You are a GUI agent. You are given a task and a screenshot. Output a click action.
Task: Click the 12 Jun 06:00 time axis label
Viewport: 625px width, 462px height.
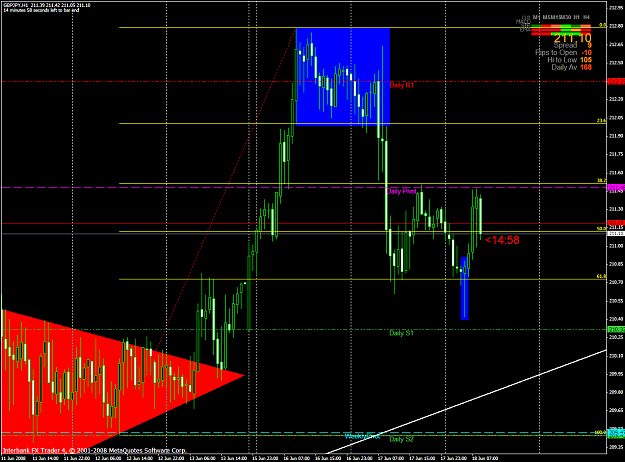(x=108, y=458)
